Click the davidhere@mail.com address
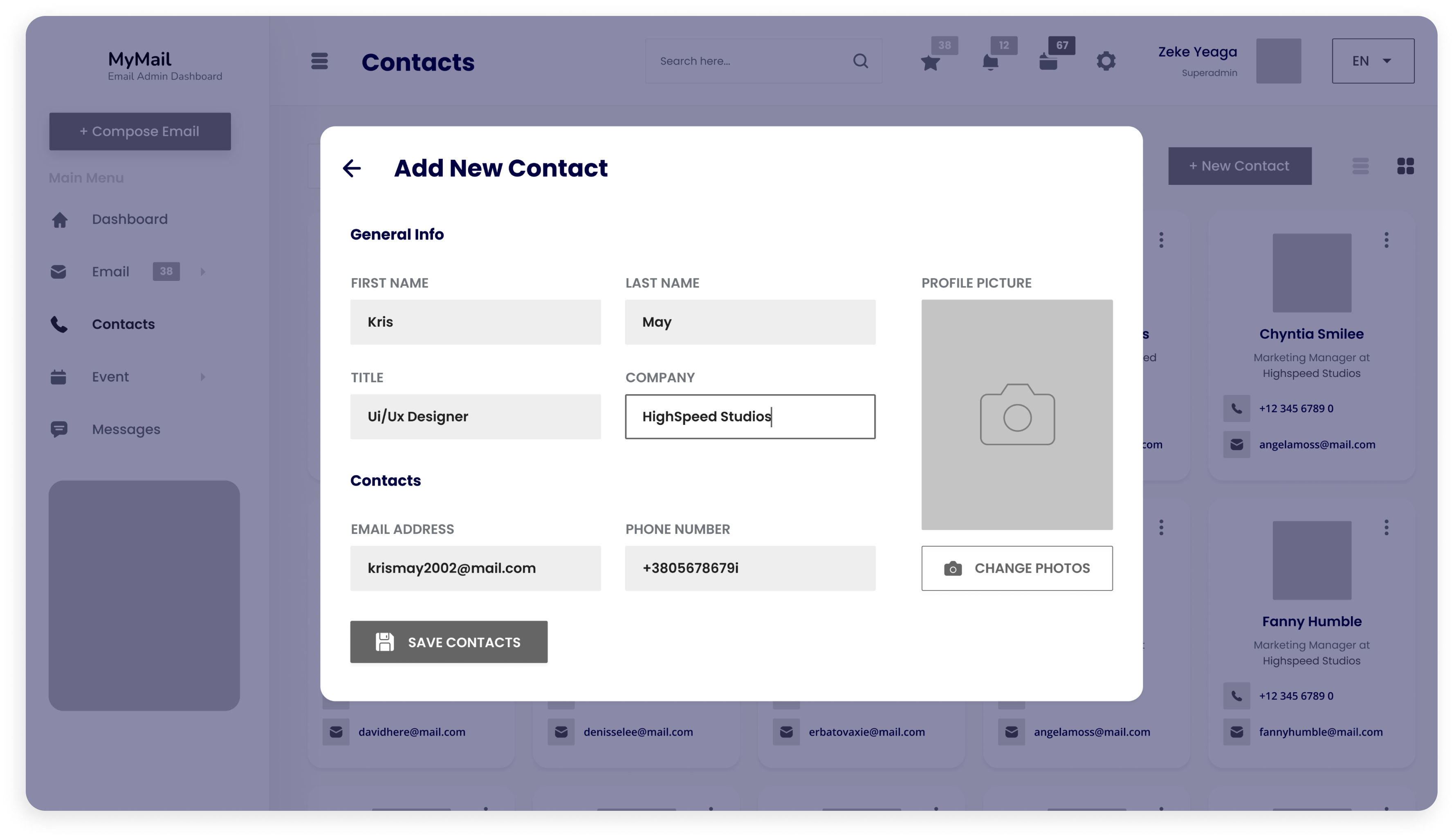Screen dimensions: 1456x839 click(412, 732)
